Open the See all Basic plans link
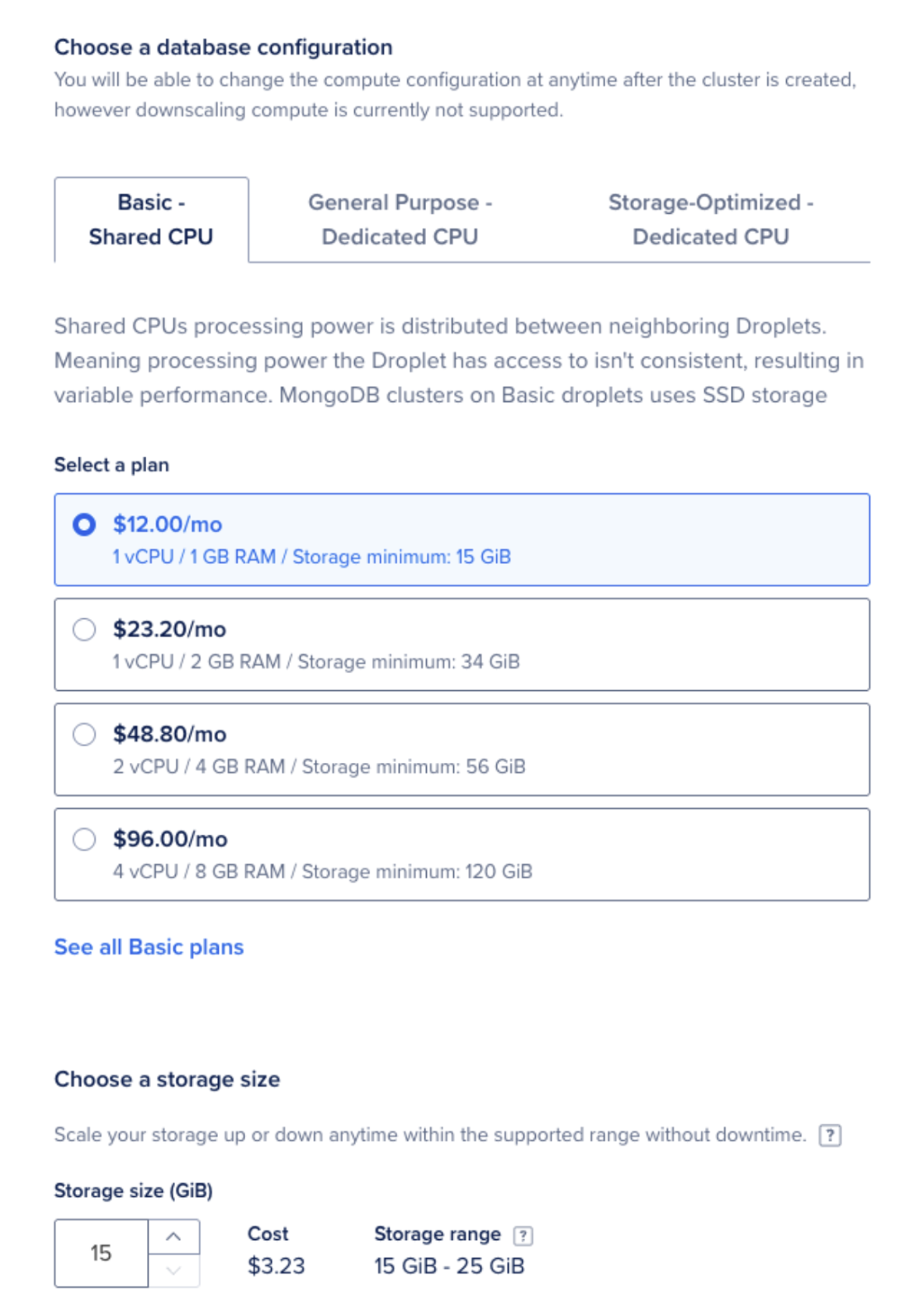 [149, 947]
